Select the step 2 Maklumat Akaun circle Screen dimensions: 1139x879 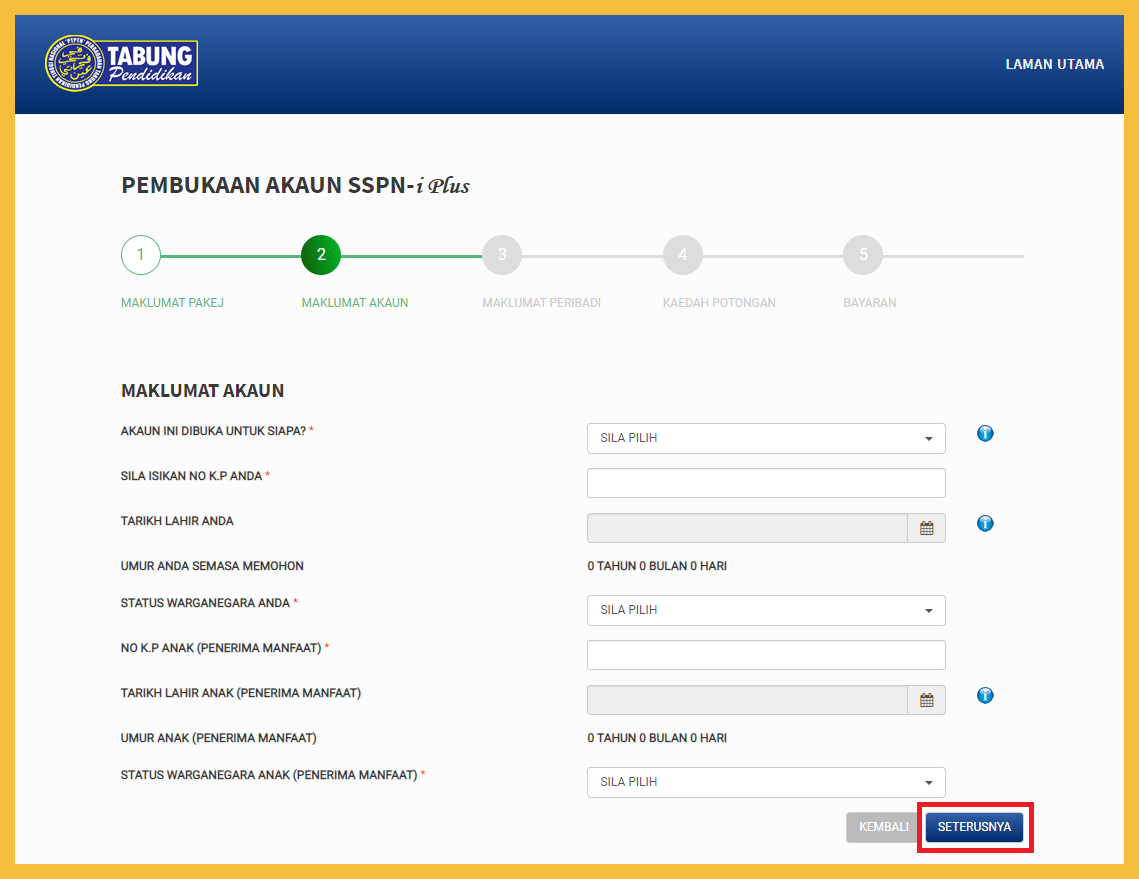click(x=321, y=255)
